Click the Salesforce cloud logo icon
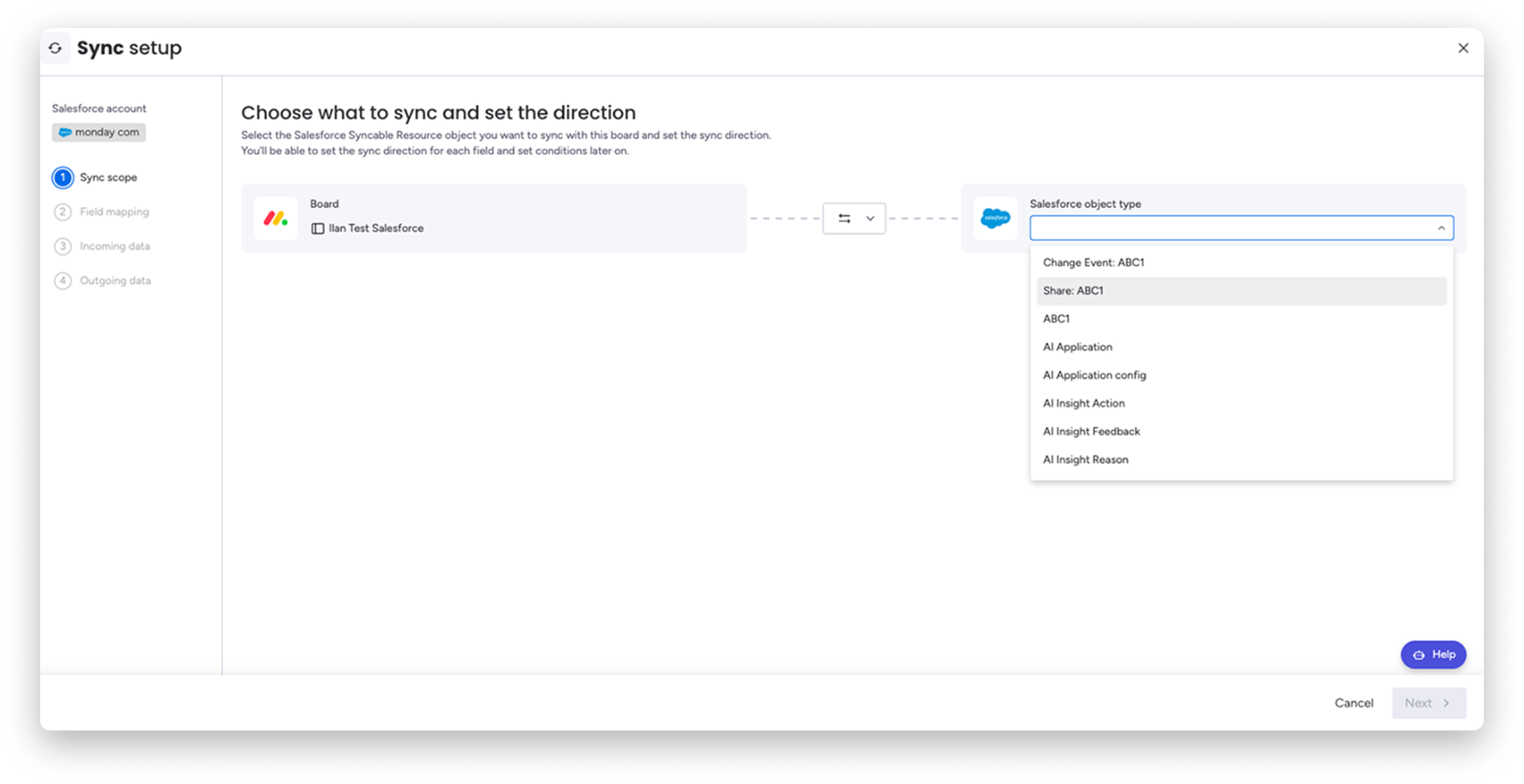This screenshot has width=1524, height=784. pos(995,218)
